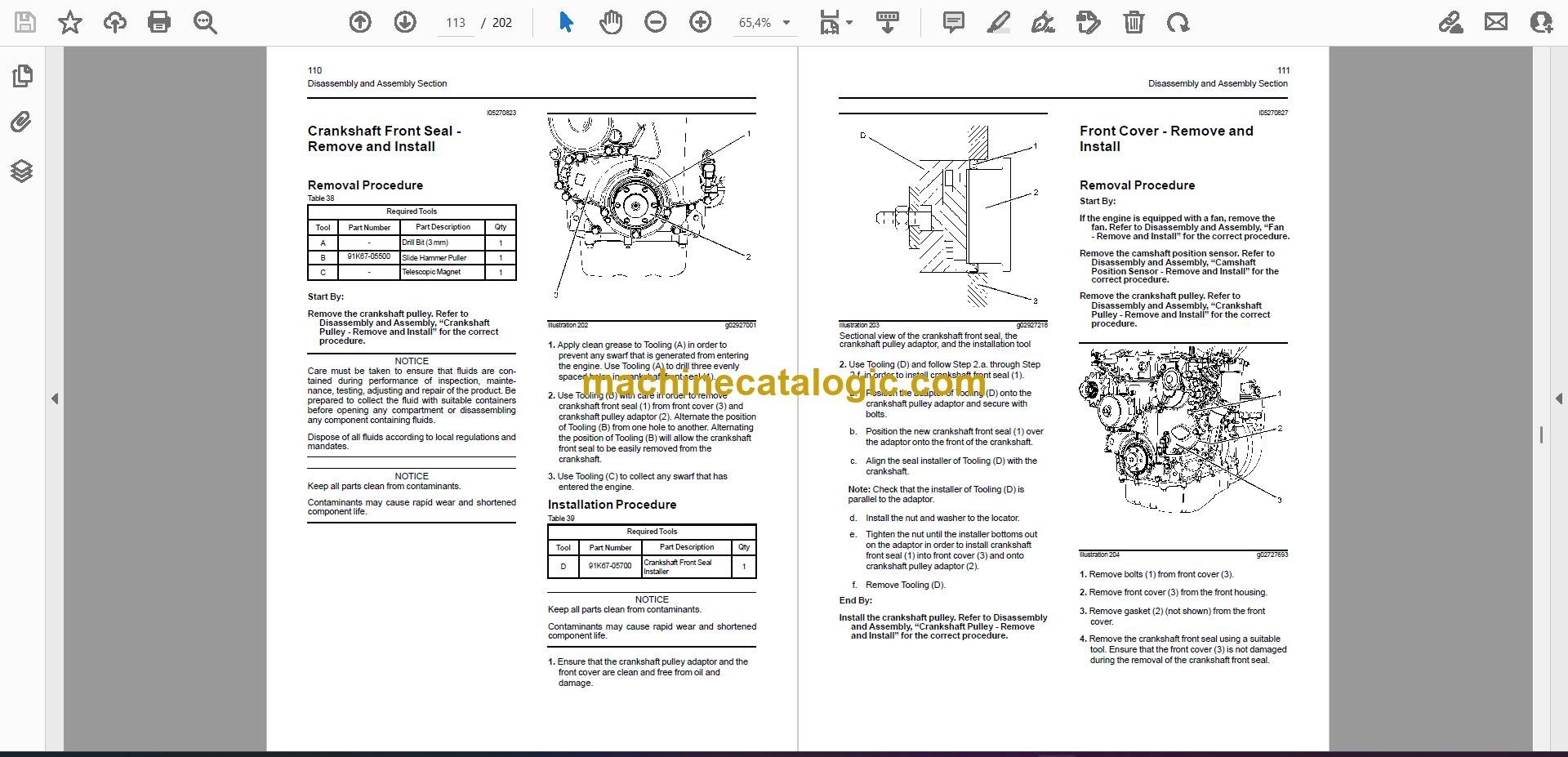The width and height of the screenshot is (1568, 757).
Task: Expand the left navigation pane arrow
Action: point(55,399)
